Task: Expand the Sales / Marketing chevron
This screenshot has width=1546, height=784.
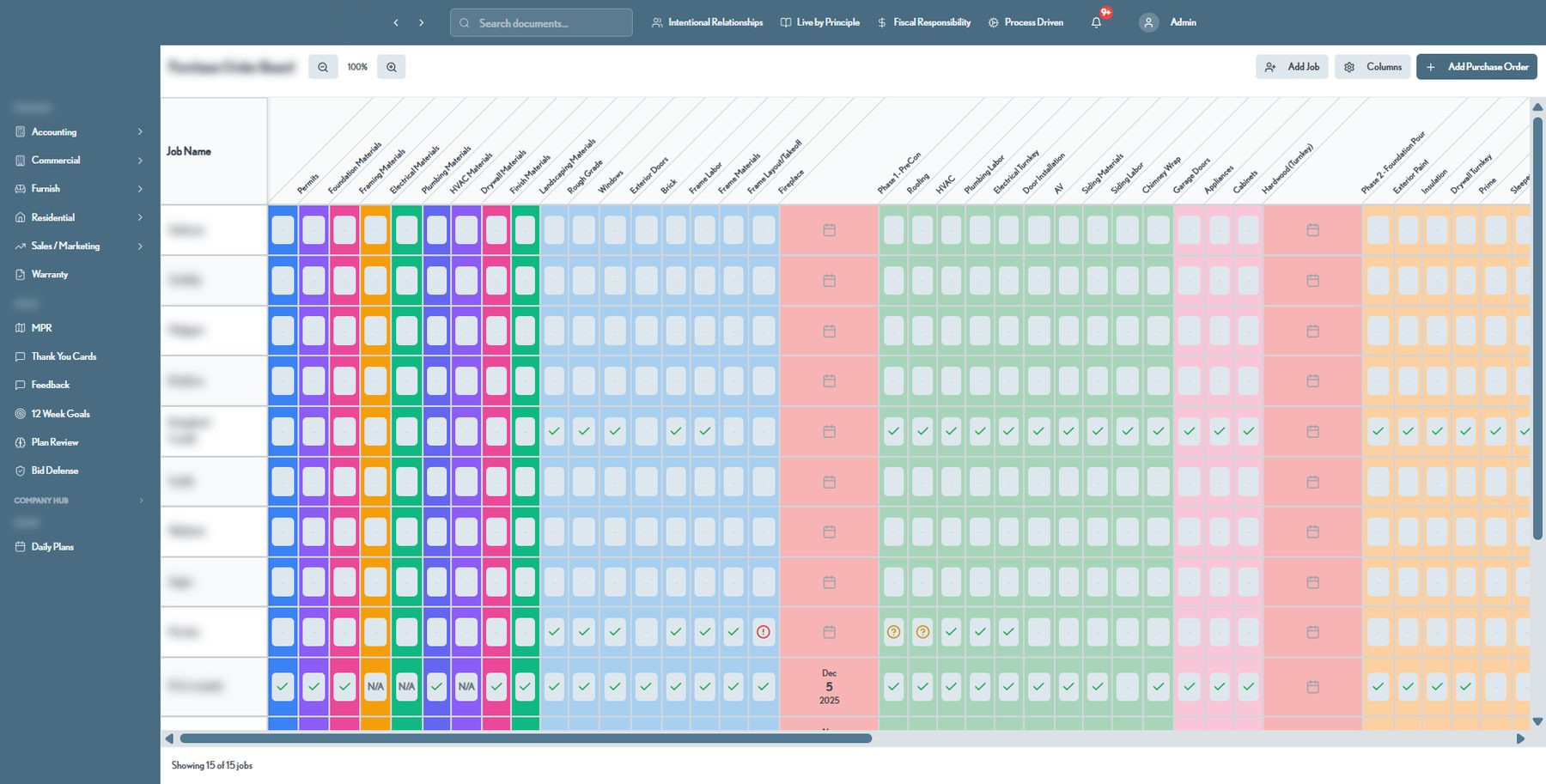Action: 140,246
